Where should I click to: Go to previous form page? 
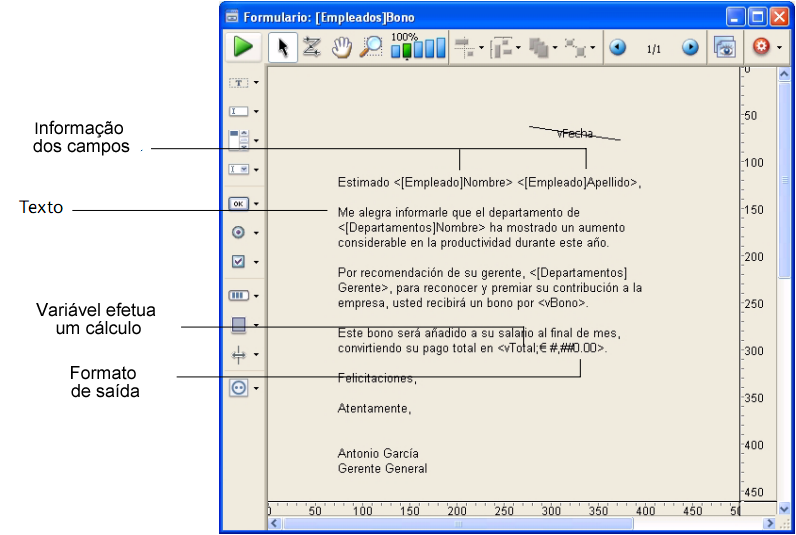pos(618,47)
